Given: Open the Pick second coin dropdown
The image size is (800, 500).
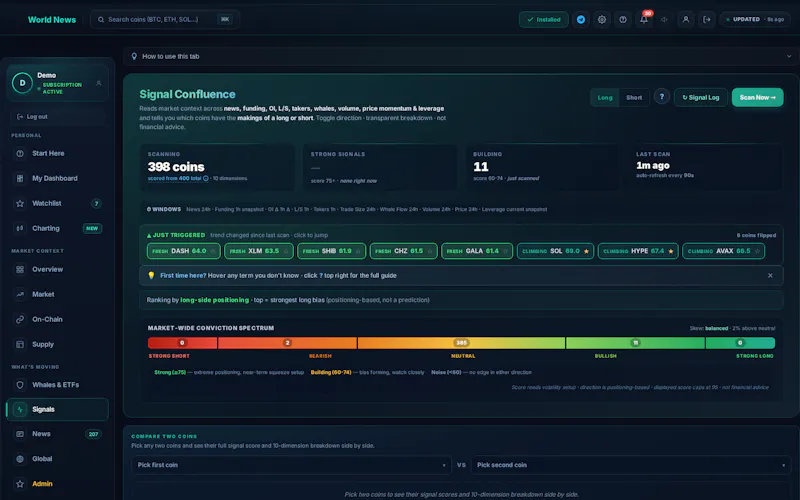Looking at the screenshot, I should pyautogui.click(x=631, y=465).
